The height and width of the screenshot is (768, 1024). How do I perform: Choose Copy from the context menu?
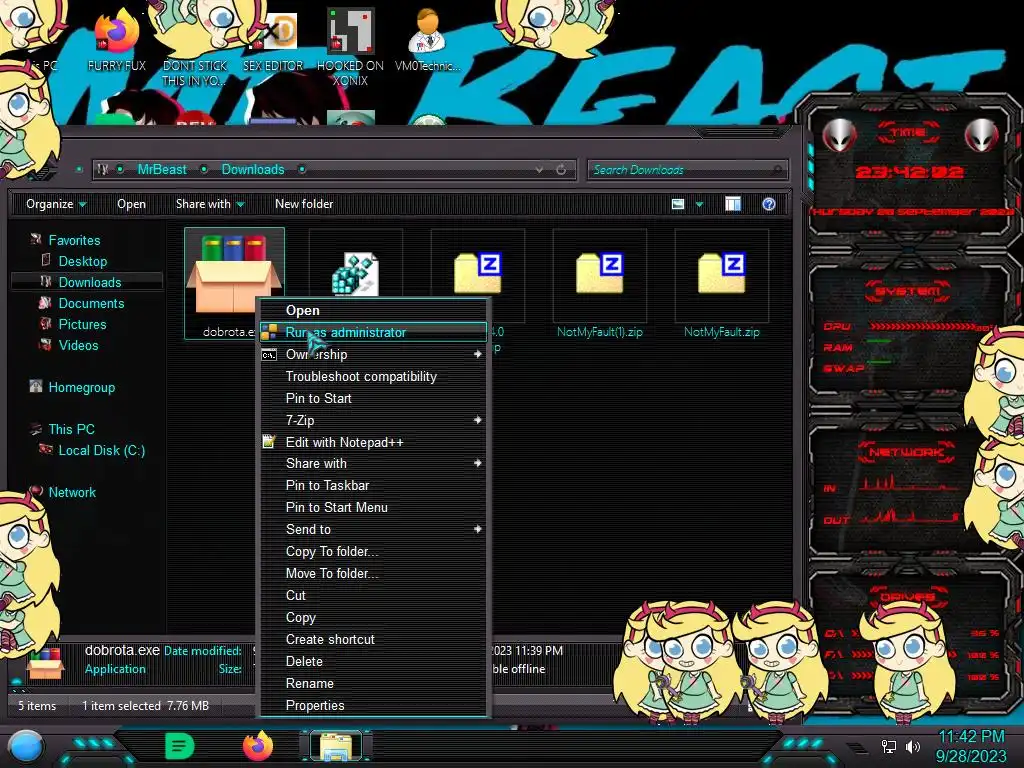point(374,617)
